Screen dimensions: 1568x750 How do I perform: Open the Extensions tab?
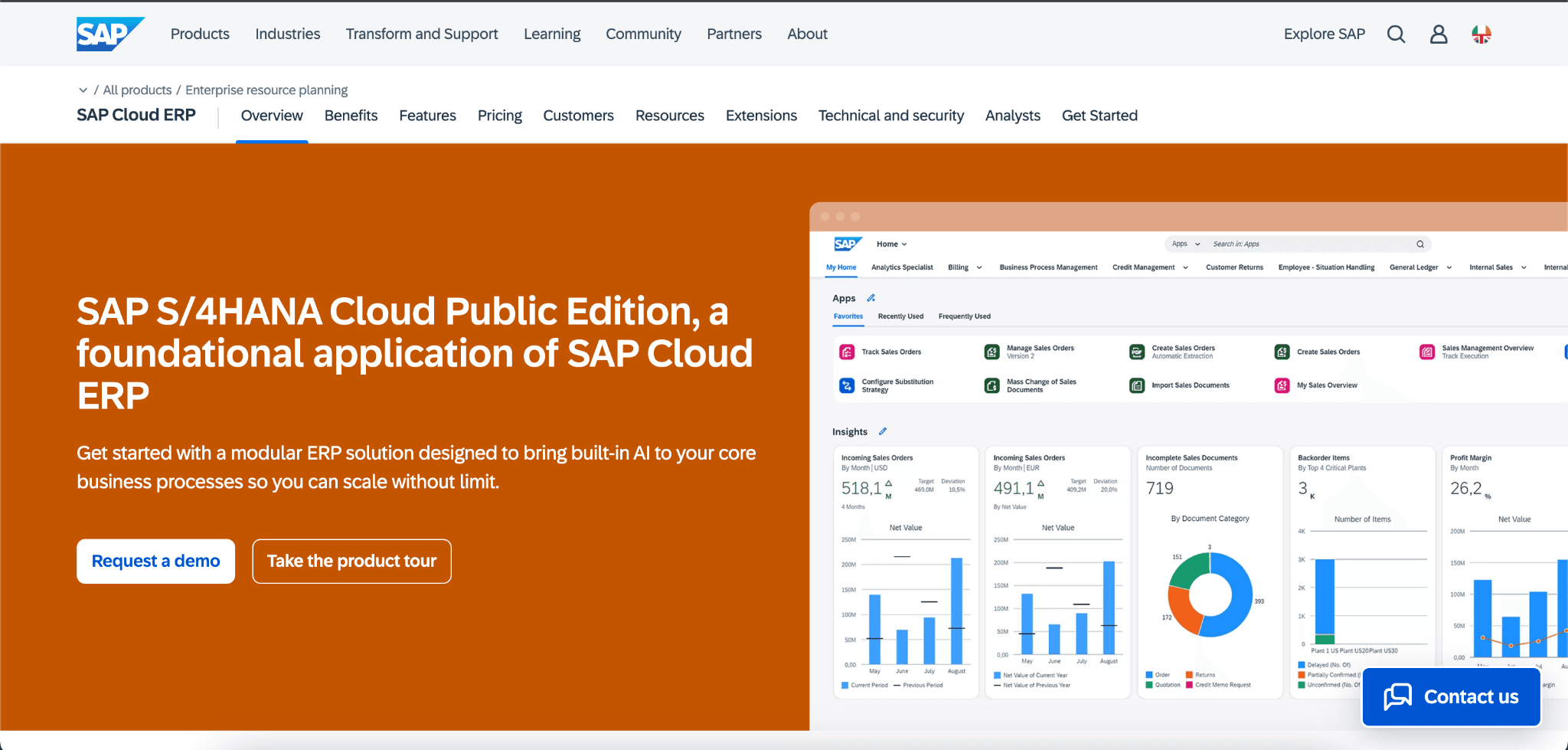[761, 116]
